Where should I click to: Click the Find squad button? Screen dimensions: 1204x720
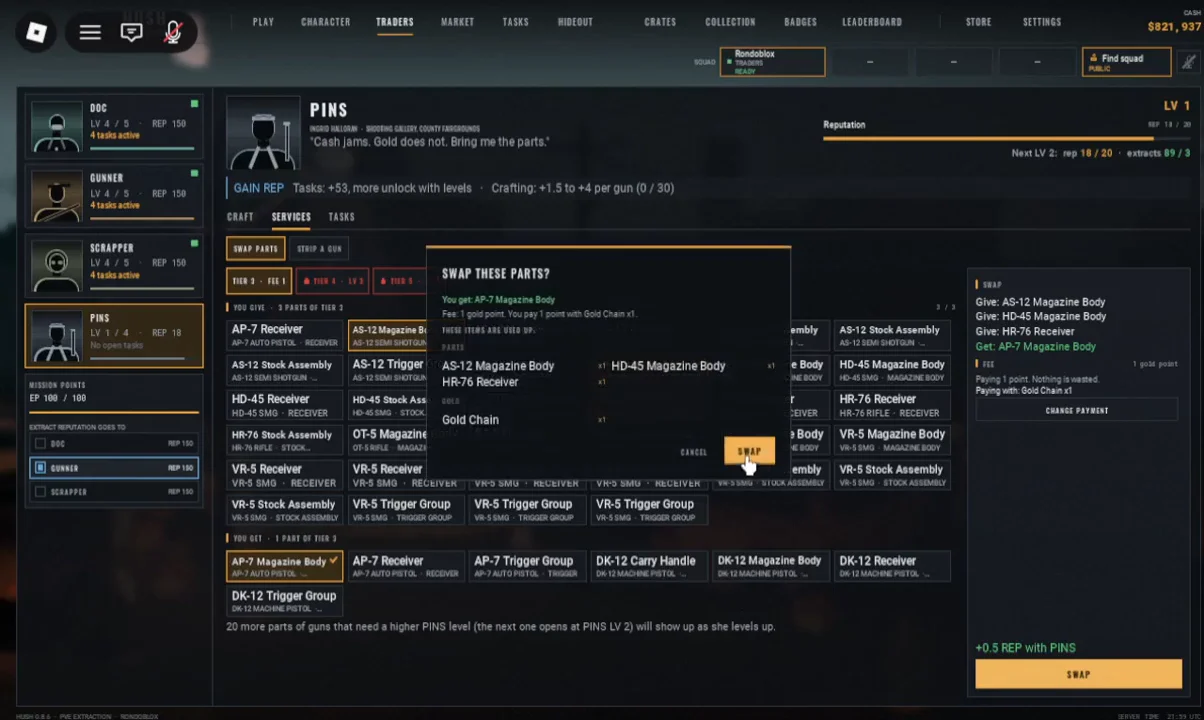tap(1126, 62)
